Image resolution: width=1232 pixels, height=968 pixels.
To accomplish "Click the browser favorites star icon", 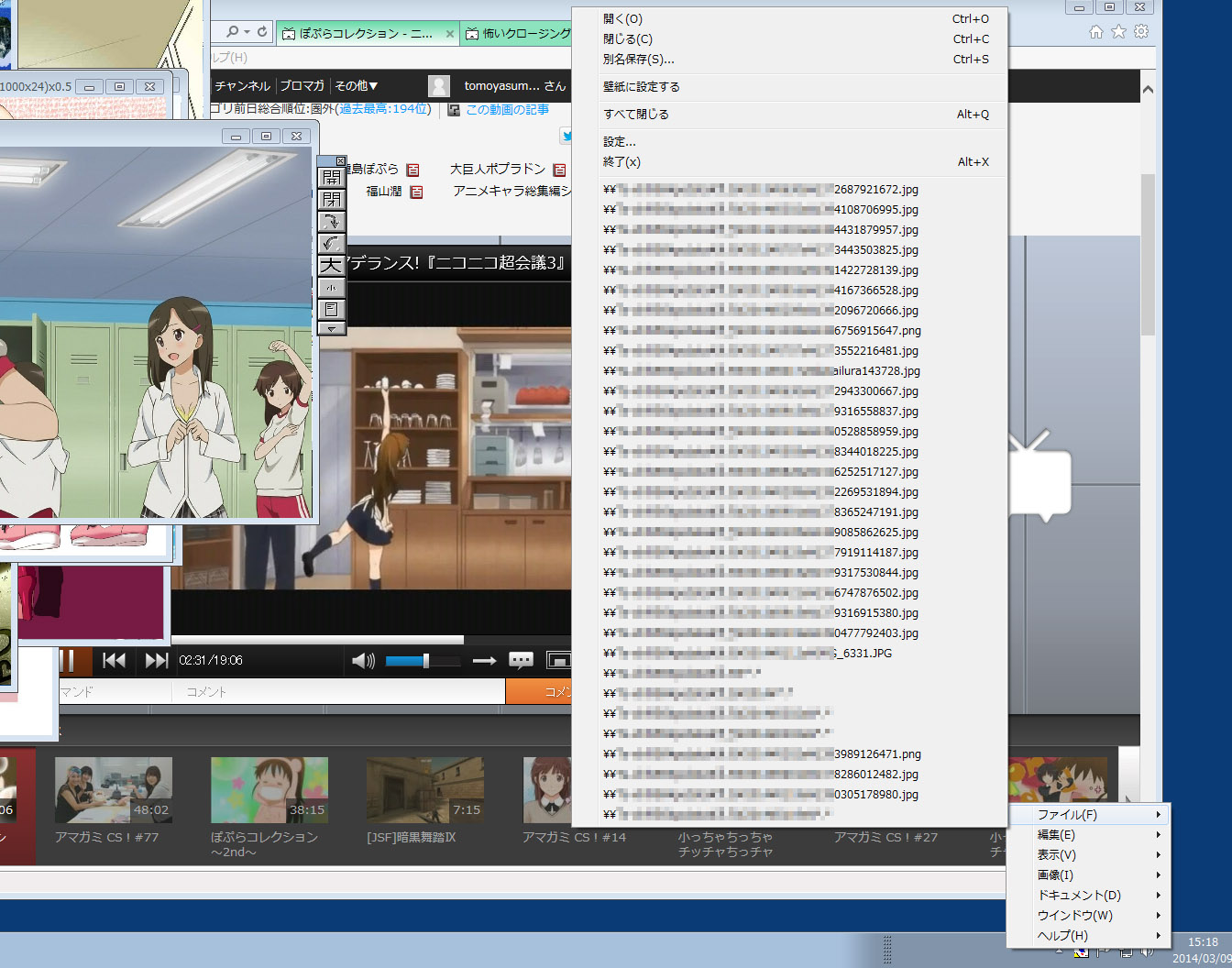I will [x=1118, y=32].
